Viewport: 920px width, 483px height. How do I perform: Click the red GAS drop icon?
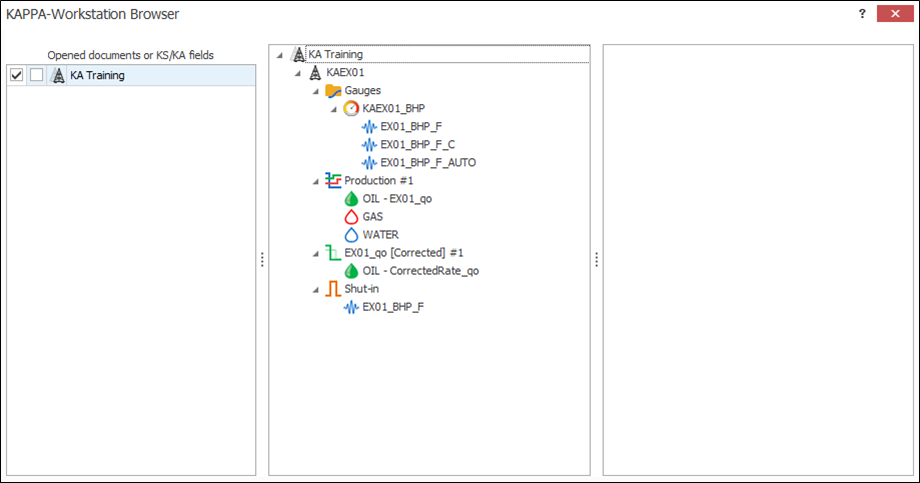click(x=351, y=217)
